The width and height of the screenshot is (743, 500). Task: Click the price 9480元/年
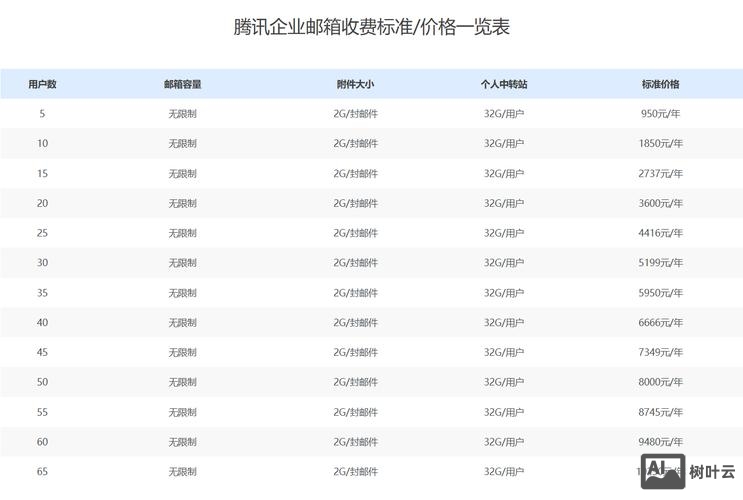click(661, 442)
